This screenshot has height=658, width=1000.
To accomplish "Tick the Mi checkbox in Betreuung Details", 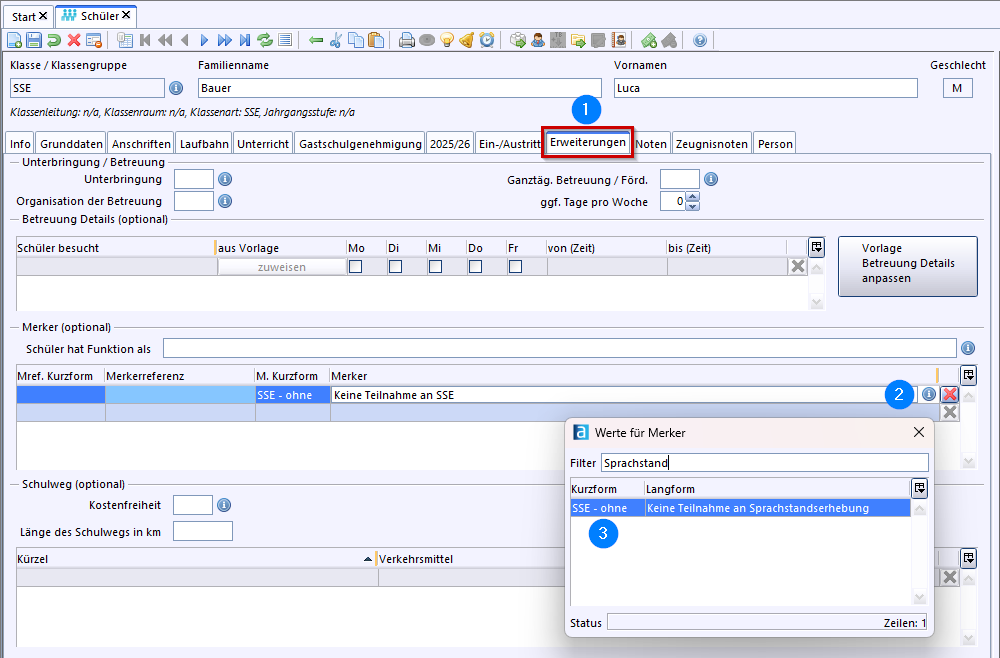I will (435, 267).
